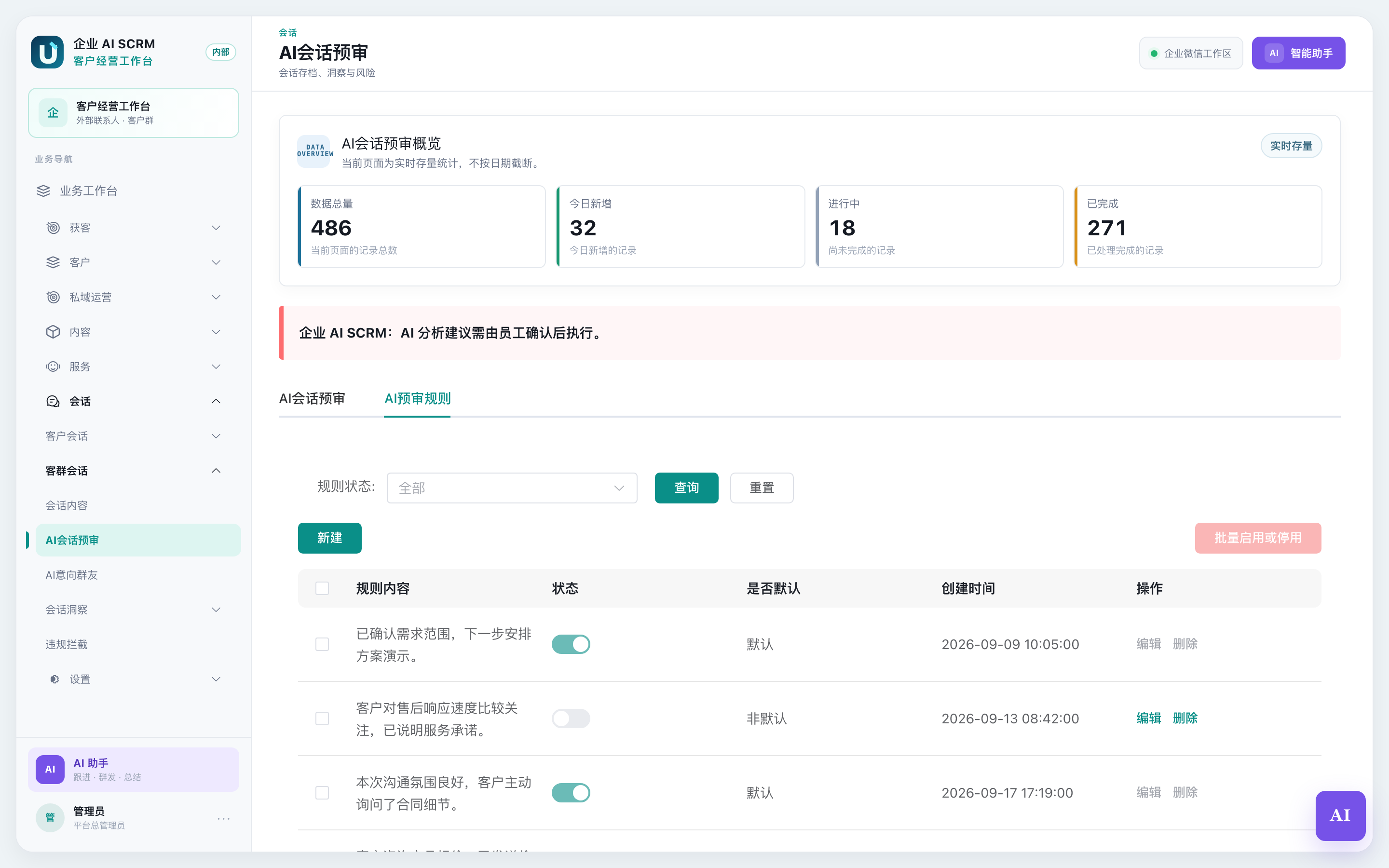This screenshot has height=868, width=1389.
Task: Check the row 客户对售后响应速度 checkbox
Action: pyautogui.click(x=322, y=718)
